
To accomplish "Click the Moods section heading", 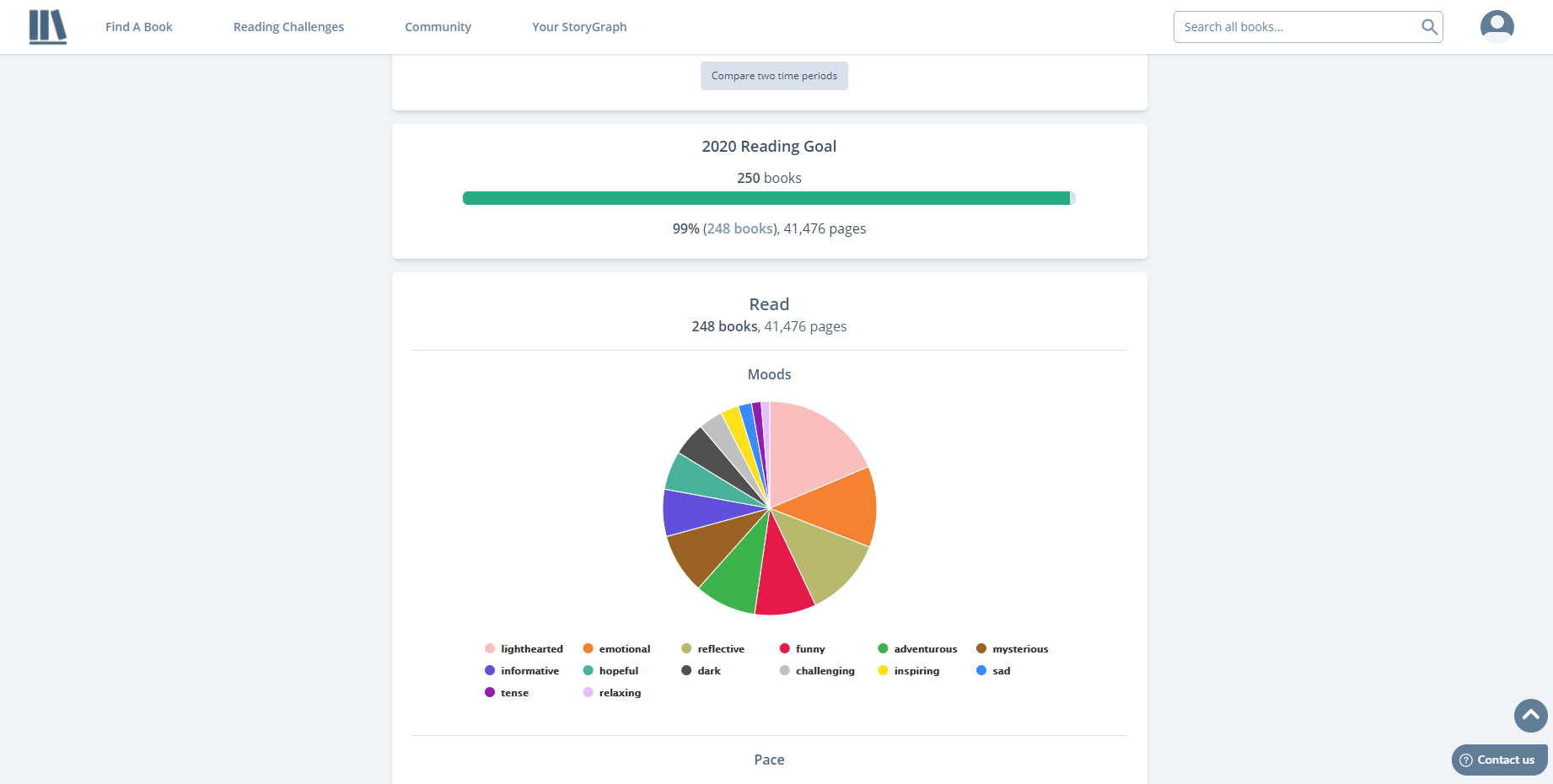I will pyautogui.click(x=768, y=374).
